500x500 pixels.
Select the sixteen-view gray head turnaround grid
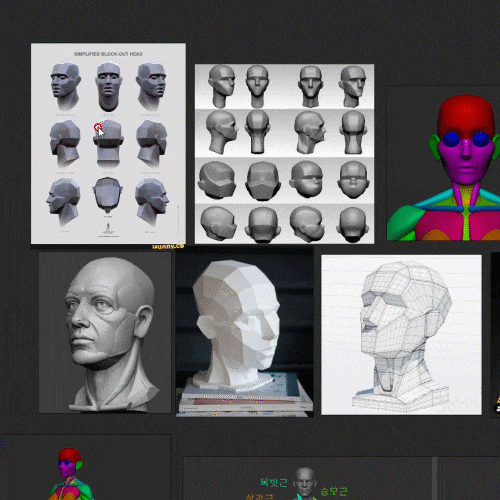tap(284, 154)
